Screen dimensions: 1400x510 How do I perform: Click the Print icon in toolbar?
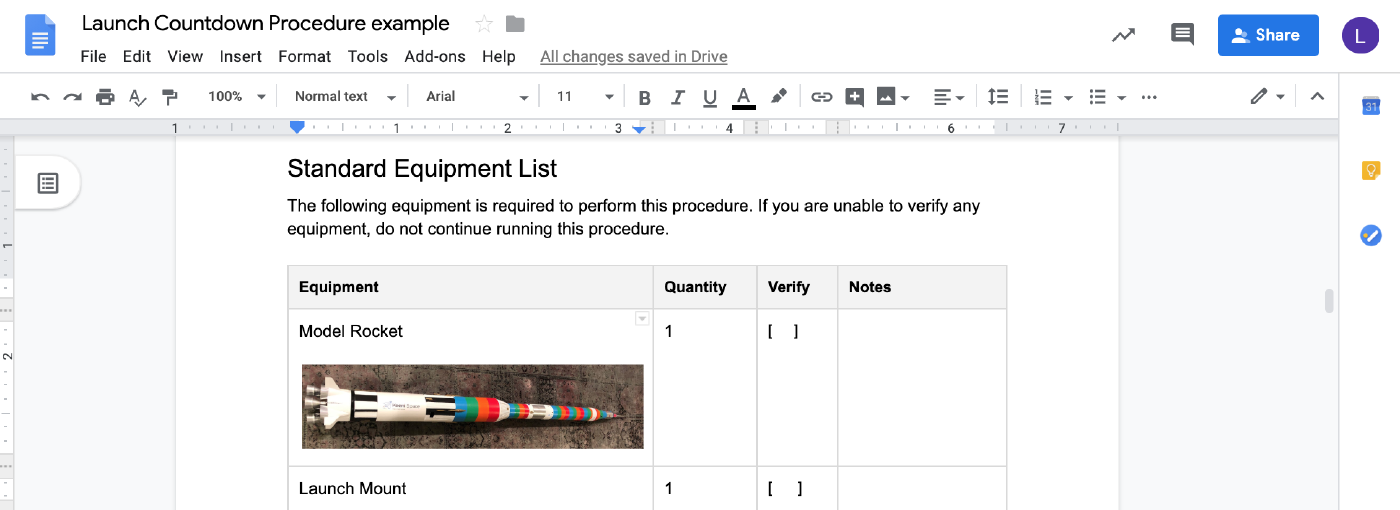(x=105, y=97)
